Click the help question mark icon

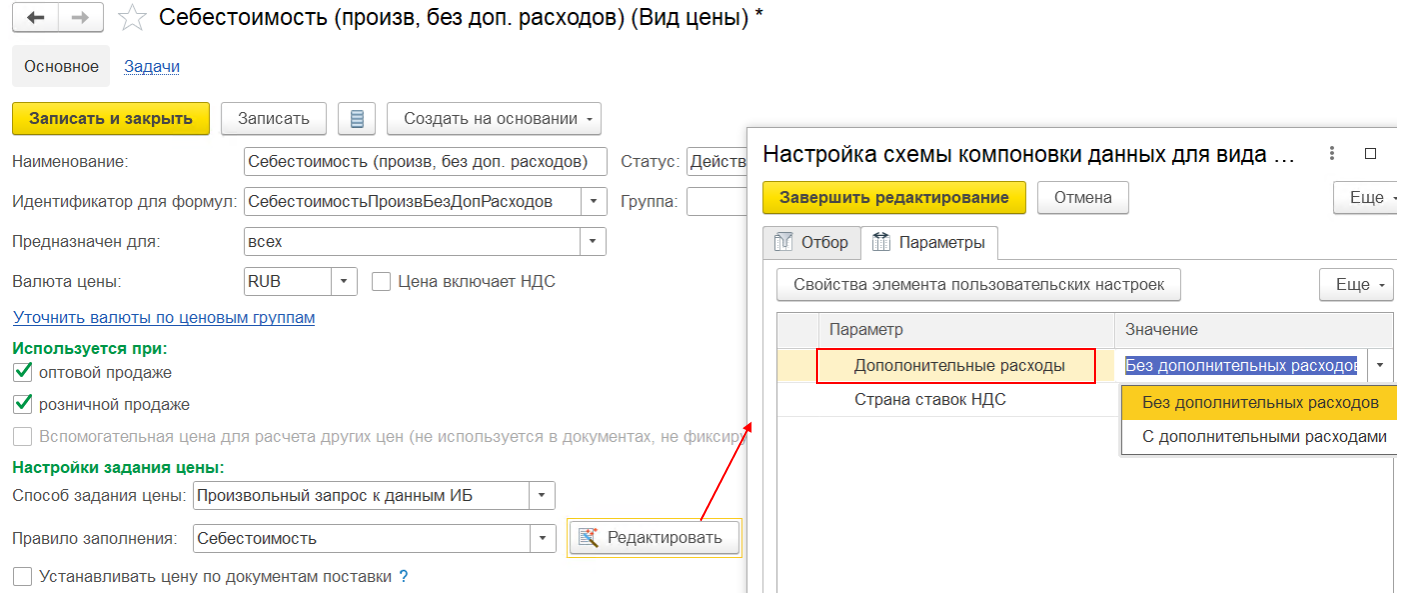pyautogui.click(x=404, y=577)
